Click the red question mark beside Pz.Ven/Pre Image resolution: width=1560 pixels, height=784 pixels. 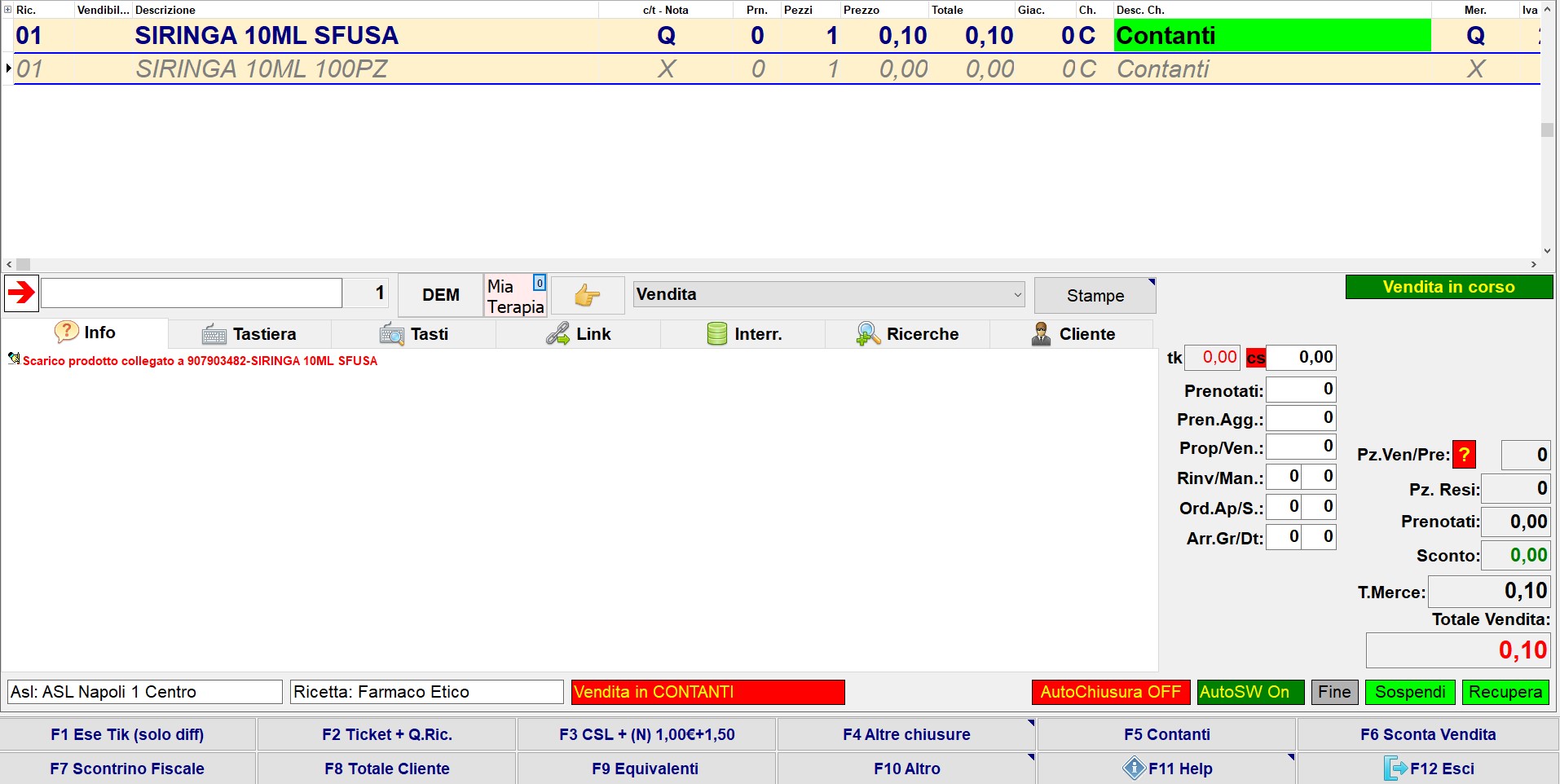click(1464, 455)
